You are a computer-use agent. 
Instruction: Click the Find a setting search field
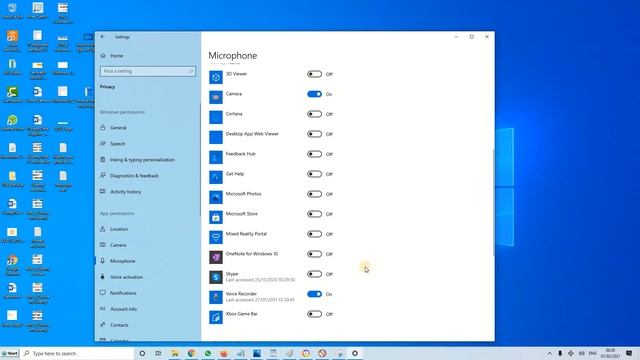click(x=148, y=71)
